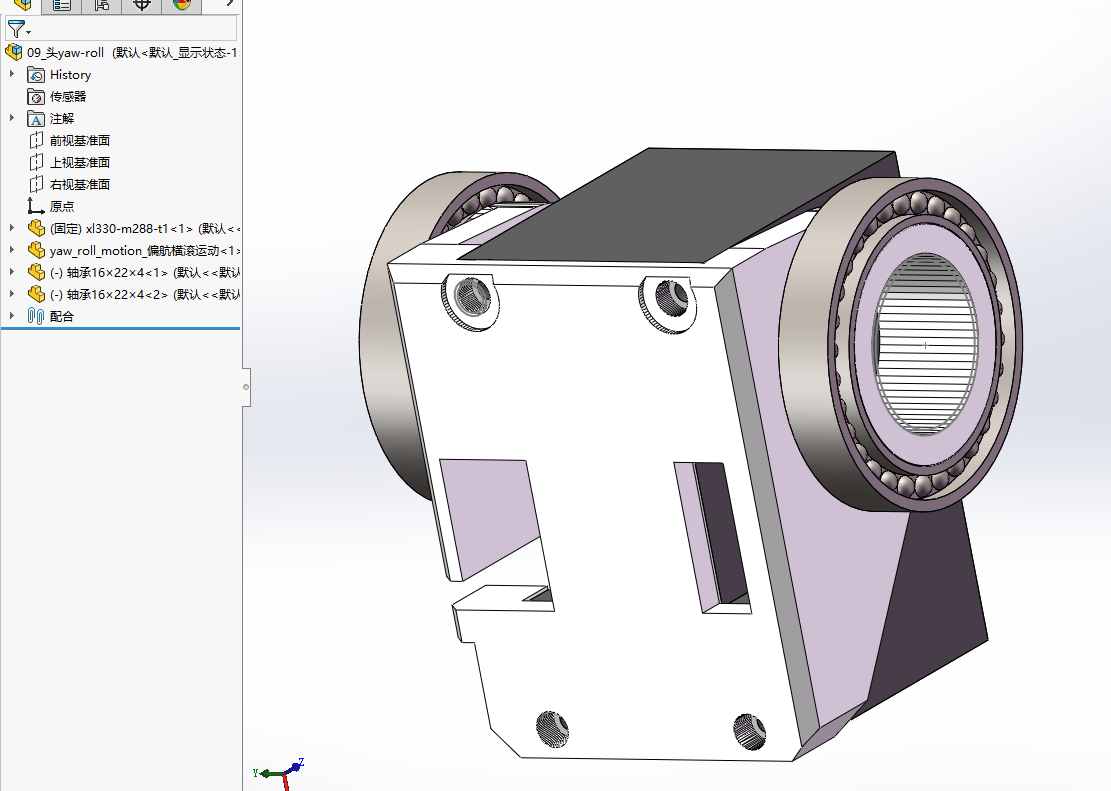Expand the 轴承16×22×4<2> component
The height and width of the screenshot is (791, 1111).
pyautogui.click(x=11, y=293)
